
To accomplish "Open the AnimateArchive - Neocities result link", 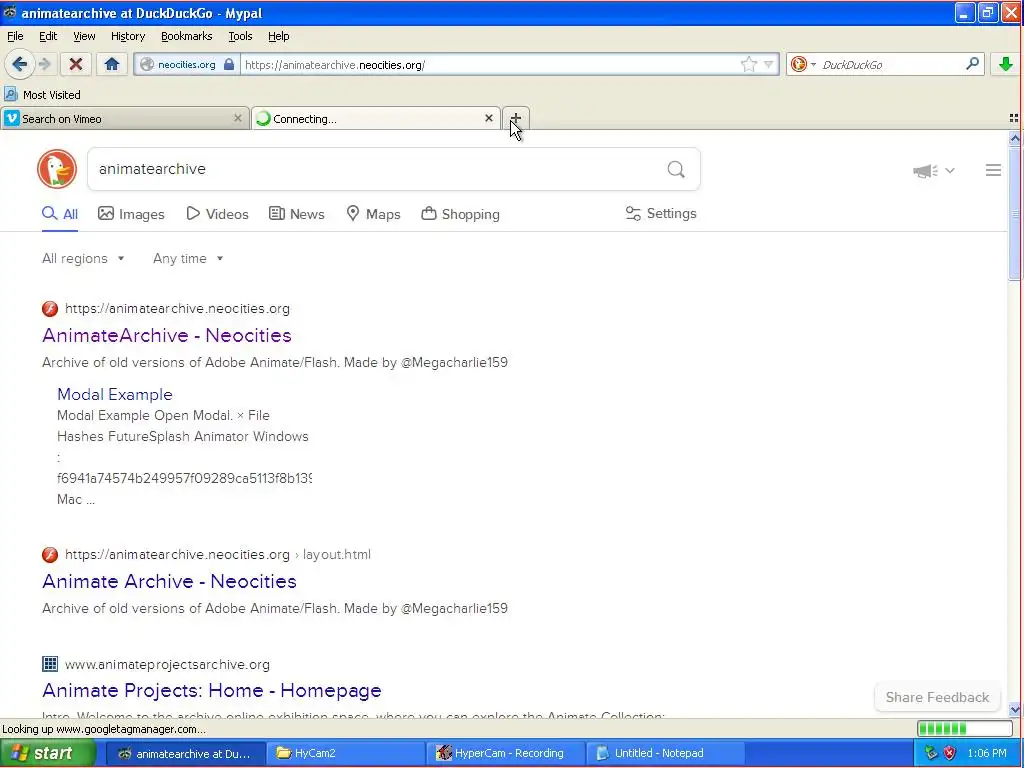I will (167, 335).
